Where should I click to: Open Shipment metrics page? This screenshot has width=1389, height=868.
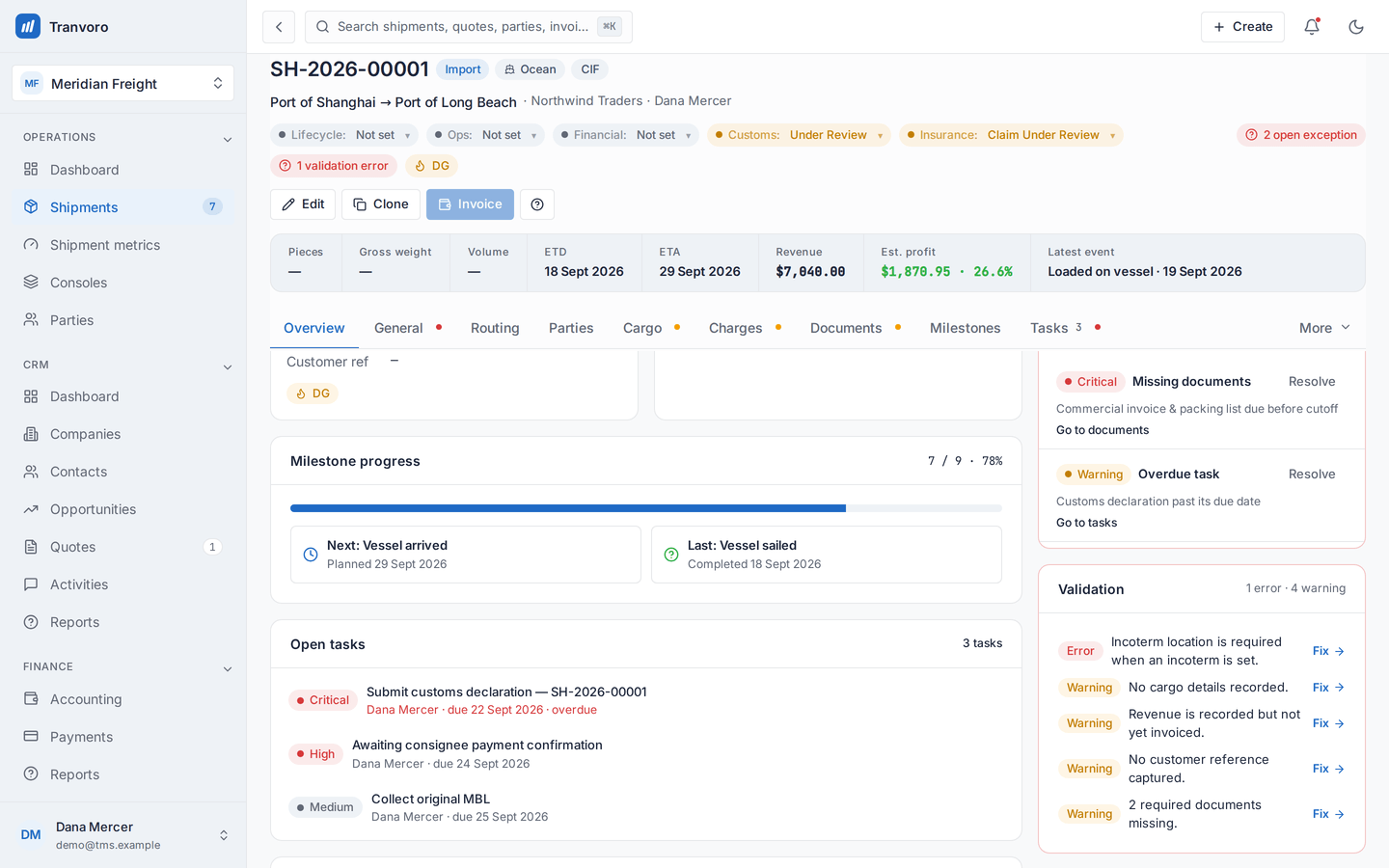coord(123,245)
